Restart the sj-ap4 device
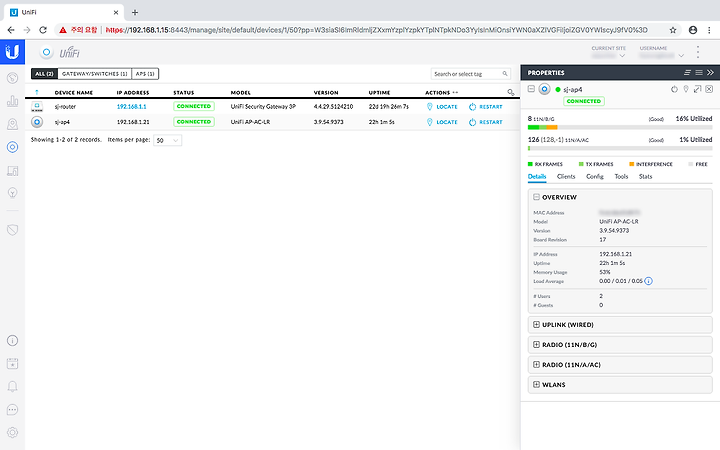The width and height of the screenshot is (720, 450). tap(485, 122)
